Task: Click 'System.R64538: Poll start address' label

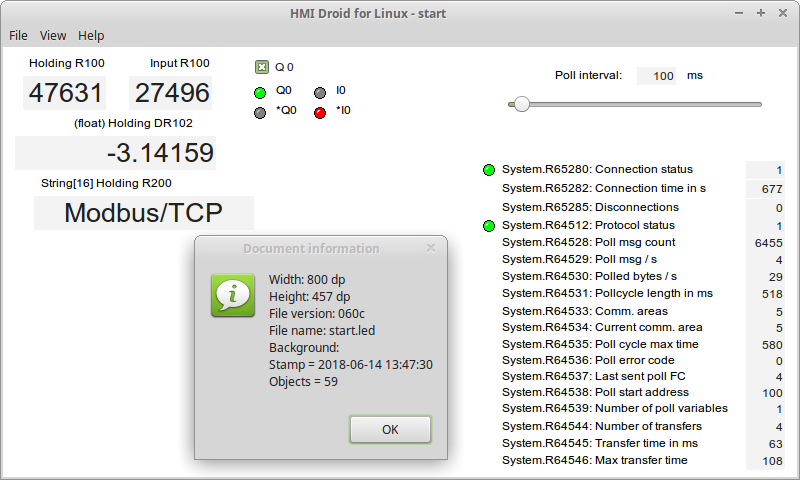Action: [595, 392]
